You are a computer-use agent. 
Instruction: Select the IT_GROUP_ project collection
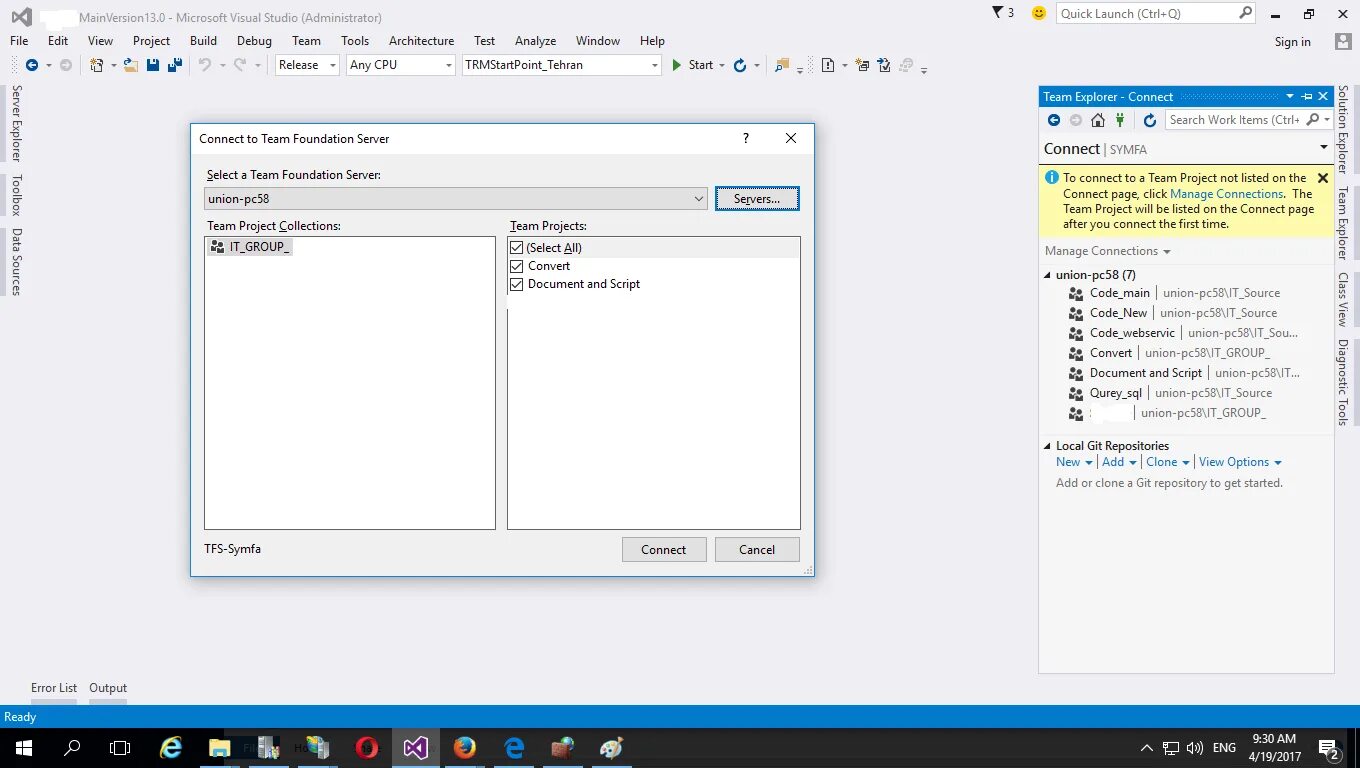coord(250,247)
